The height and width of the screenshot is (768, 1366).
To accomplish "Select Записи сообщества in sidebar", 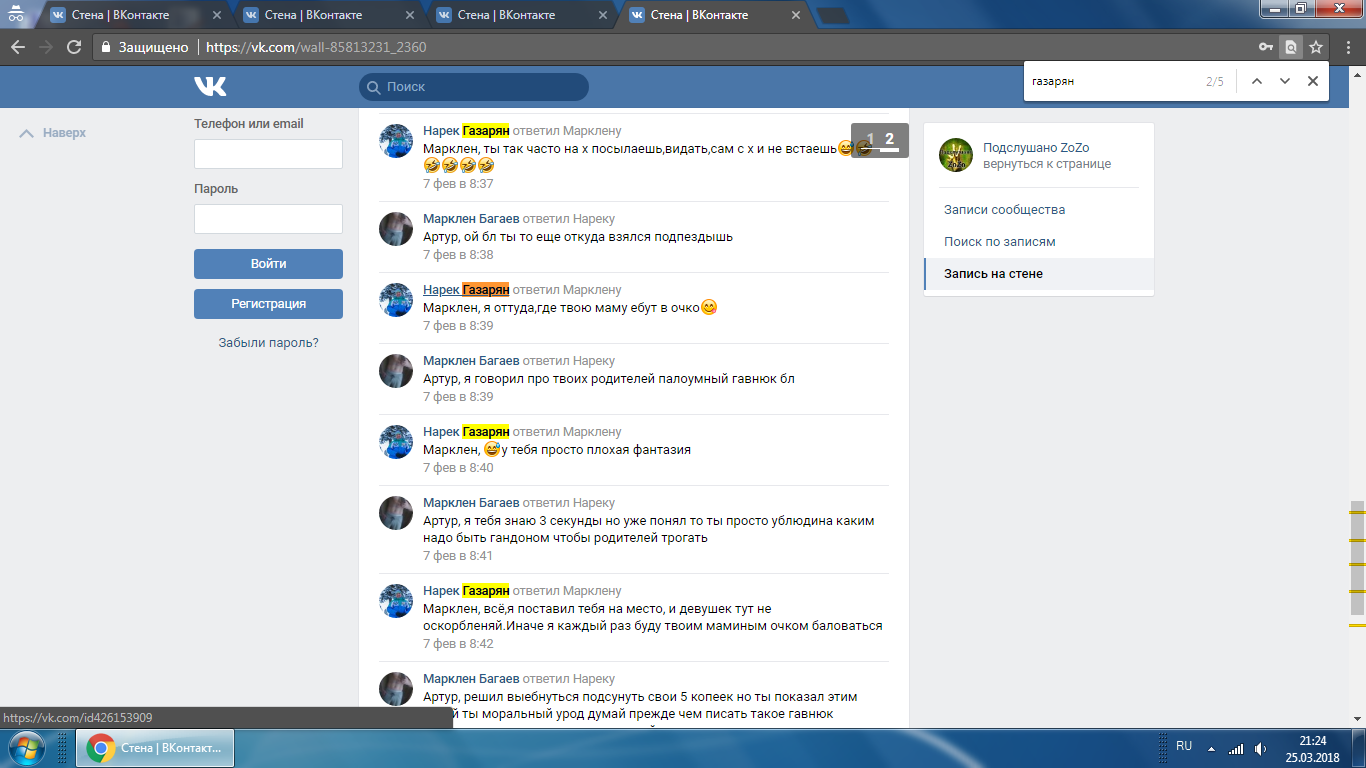I will click(x=1004, y=210).
